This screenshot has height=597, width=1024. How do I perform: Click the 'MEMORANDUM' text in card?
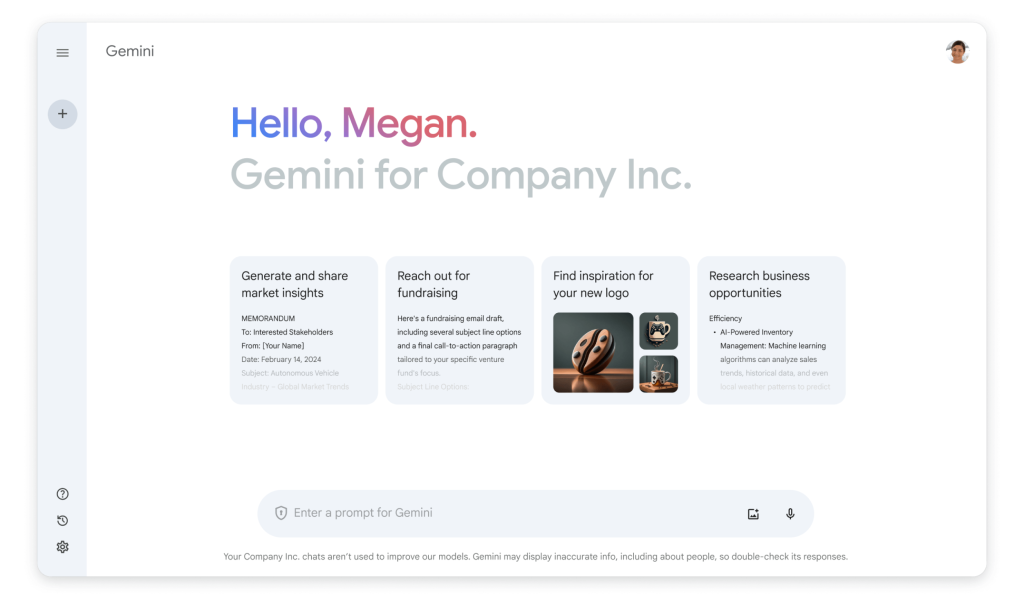click(x=268, y=319)
